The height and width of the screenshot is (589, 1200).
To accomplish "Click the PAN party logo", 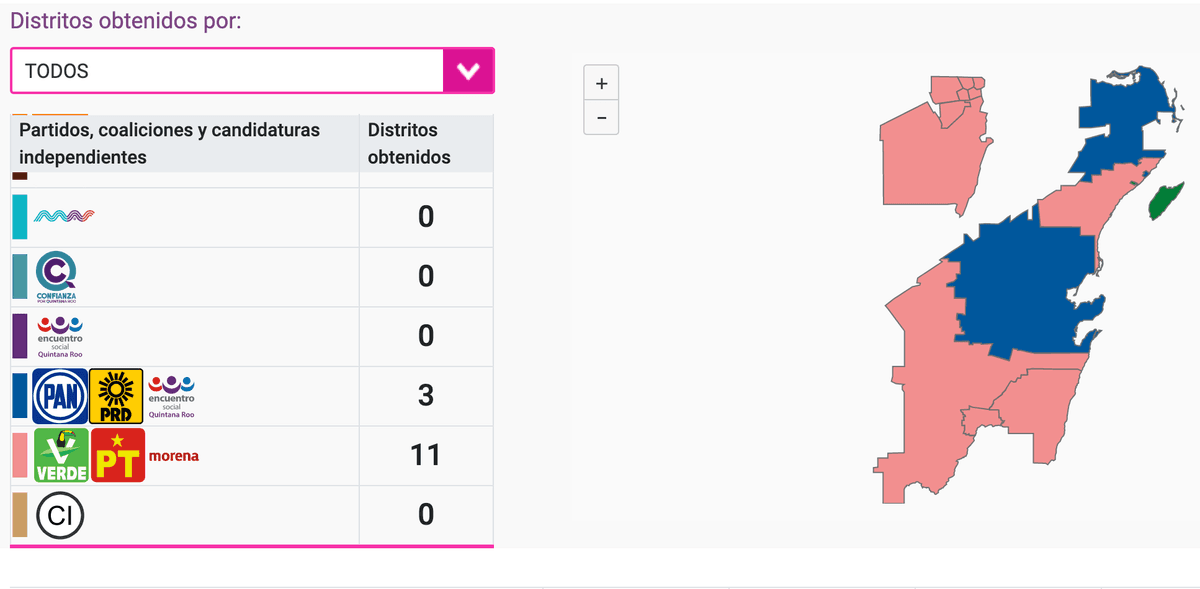I will coord(60,396).
